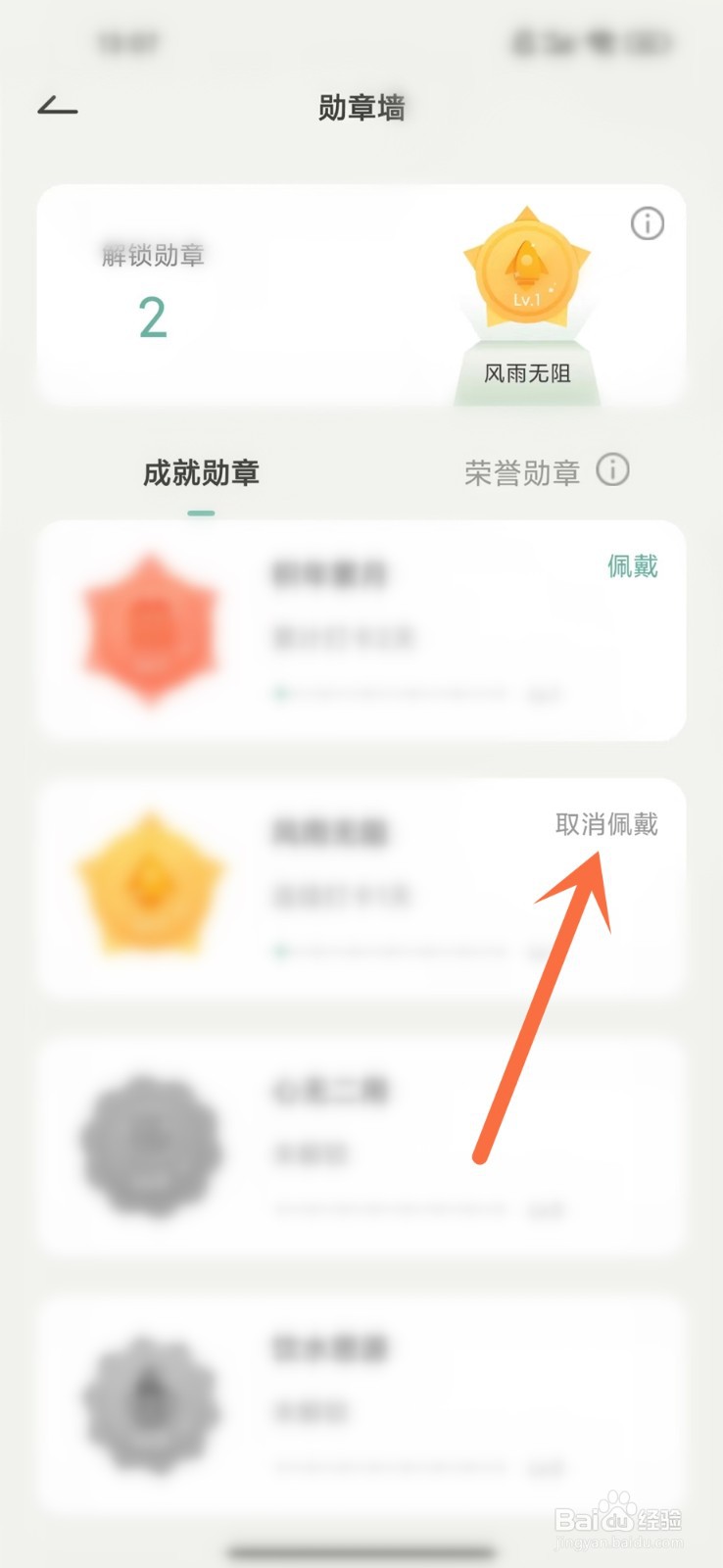
Task: Tap the yellow medal progress bar
Action: pyautogui.click(x=392, y=951)
